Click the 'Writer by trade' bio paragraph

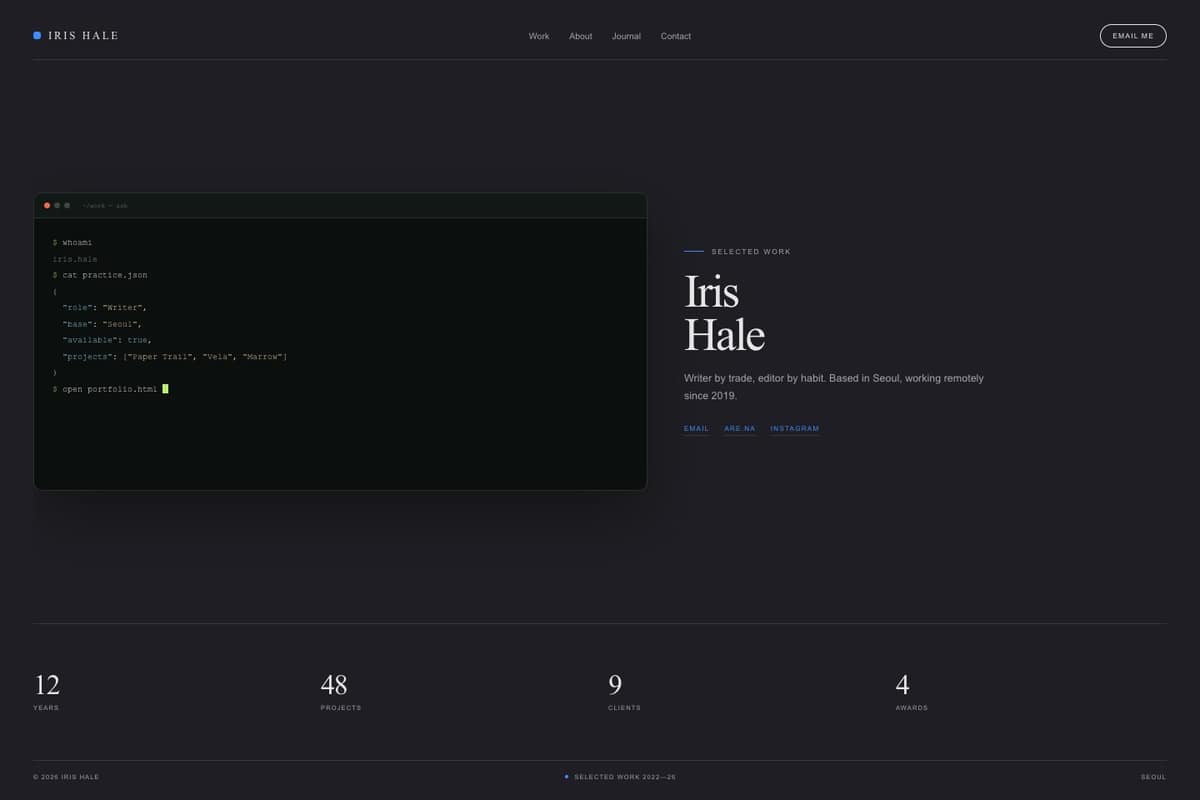(x=834, y=387)
